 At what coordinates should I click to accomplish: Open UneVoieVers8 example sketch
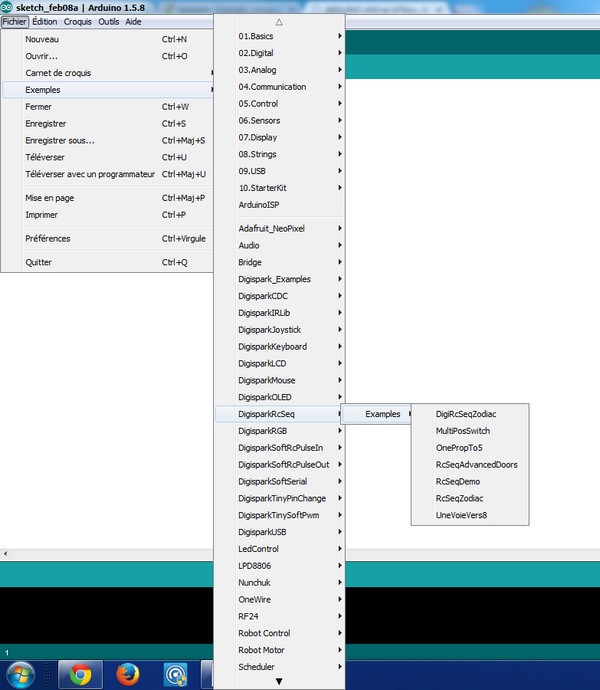pos(470,515)
